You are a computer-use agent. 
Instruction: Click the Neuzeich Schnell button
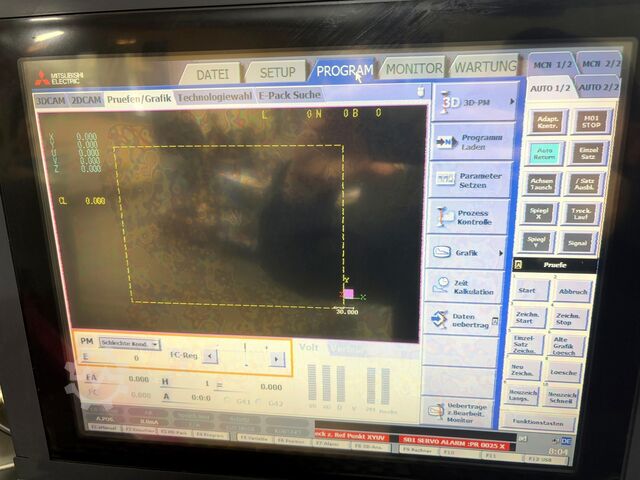point(561,397)
